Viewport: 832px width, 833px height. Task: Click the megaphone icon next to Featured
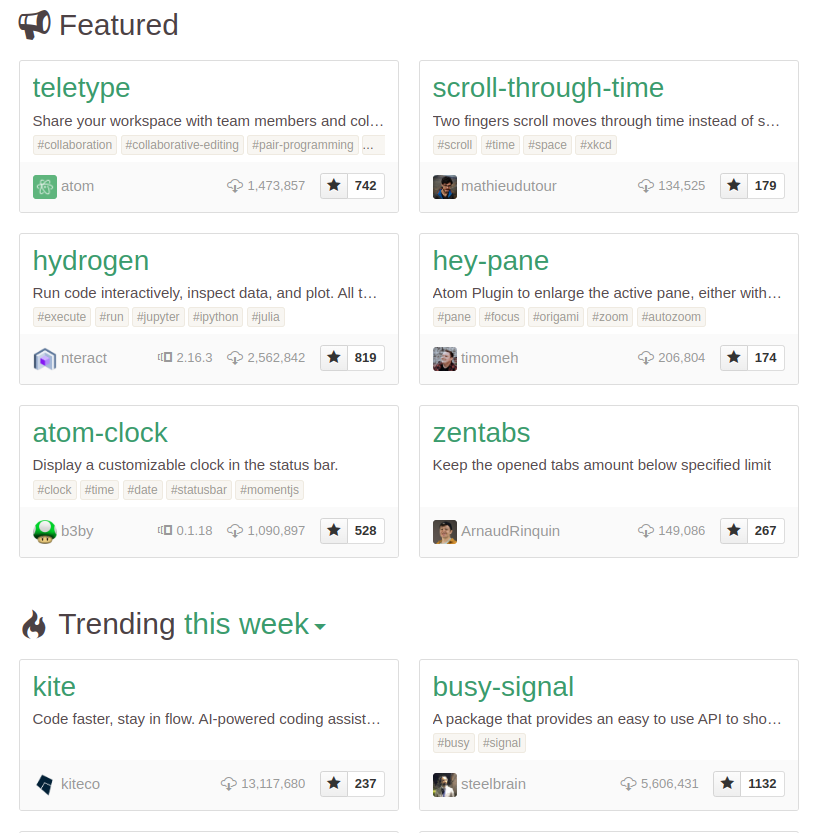pos(34,25)
